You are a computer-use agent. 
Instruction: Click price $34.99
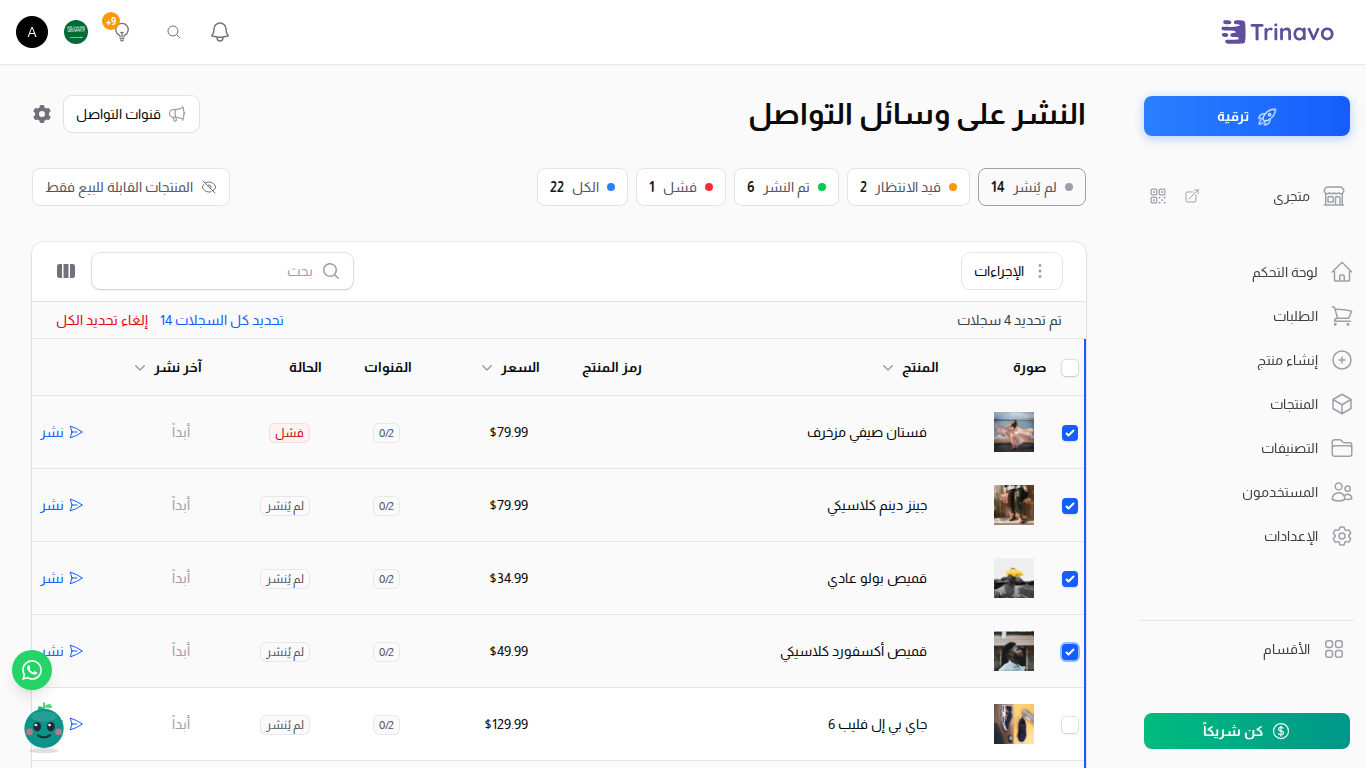point(509,578)
